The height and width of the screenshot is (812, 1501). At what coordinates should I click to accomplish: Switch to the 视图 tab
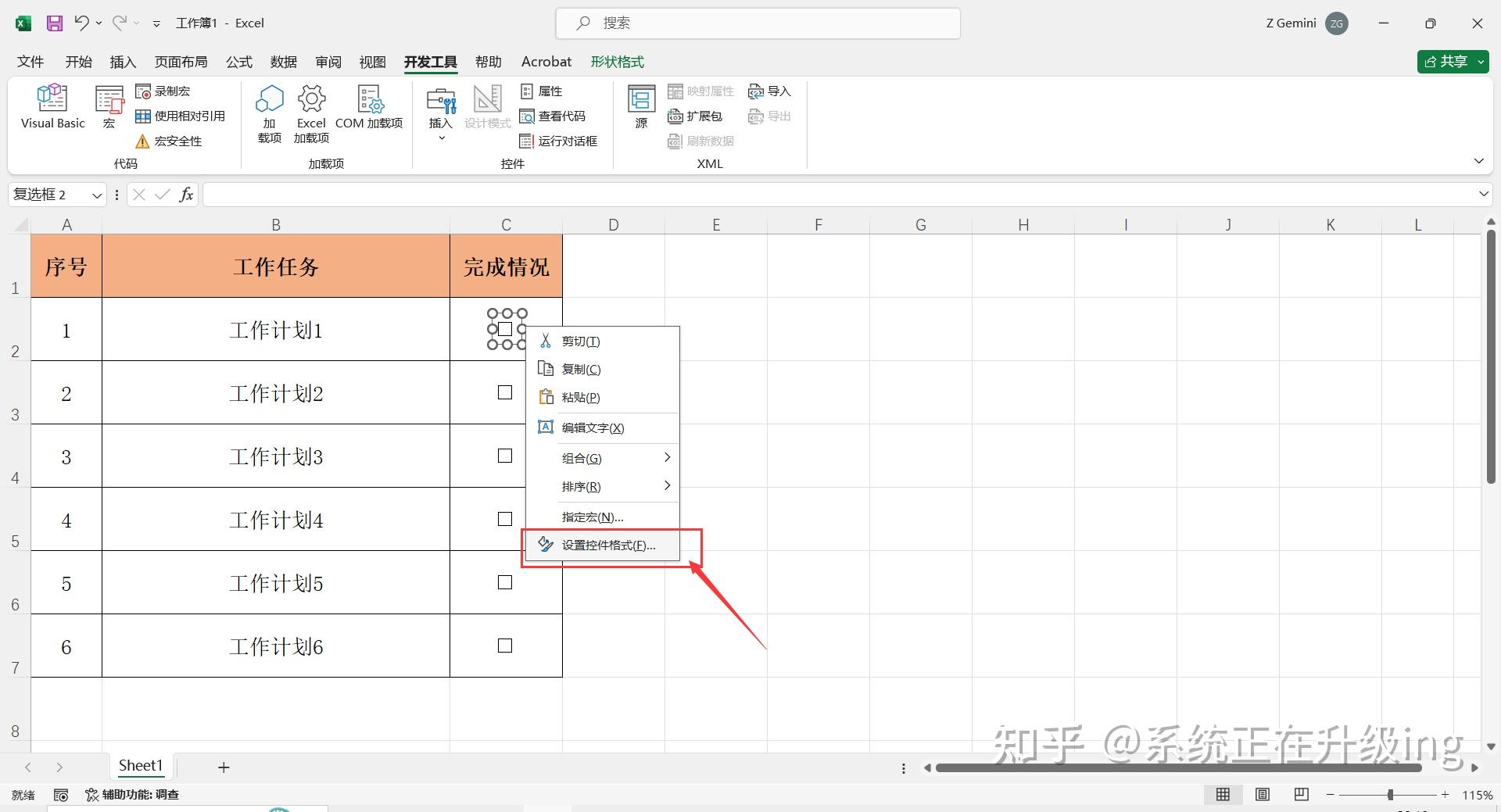click(x=373, y=62)
